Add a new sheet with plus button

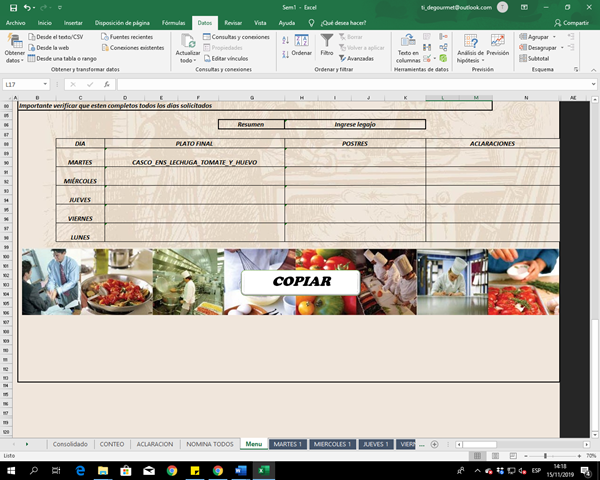434,444
